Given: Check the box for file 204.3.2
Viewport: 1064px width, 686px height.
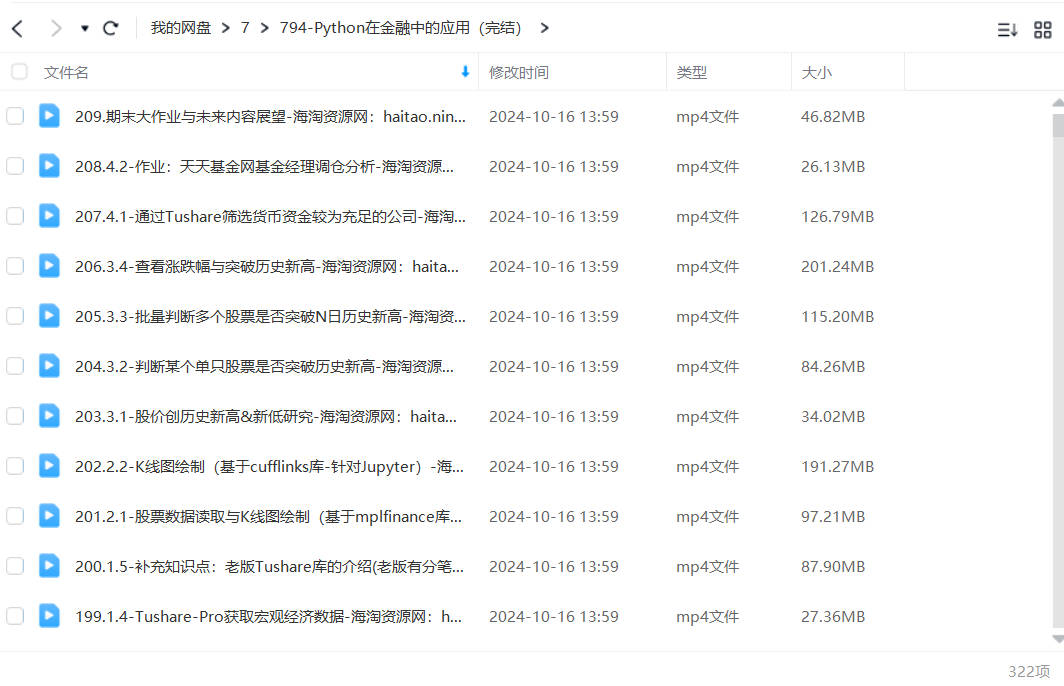Looking at the screenshot, I should [x=15, y=366].
